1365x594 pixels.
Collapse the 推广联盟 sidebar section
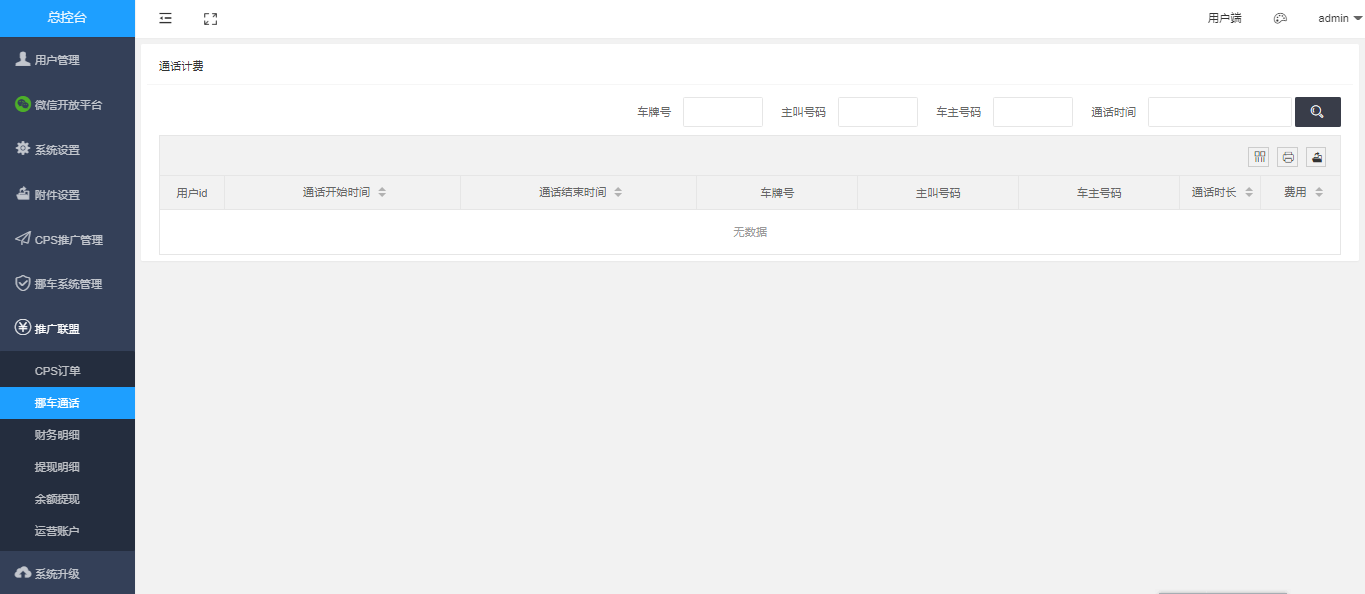(x=67, y=329)
